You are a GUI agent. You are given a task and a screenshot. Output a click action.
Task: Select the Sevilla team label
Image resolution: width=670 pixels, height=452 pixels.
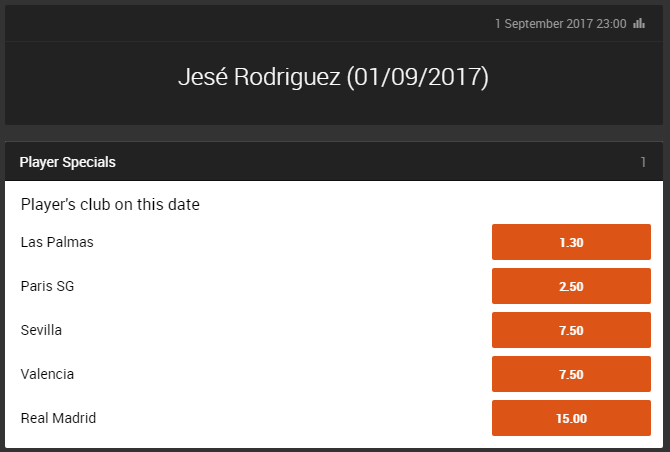tap(42, 330)
